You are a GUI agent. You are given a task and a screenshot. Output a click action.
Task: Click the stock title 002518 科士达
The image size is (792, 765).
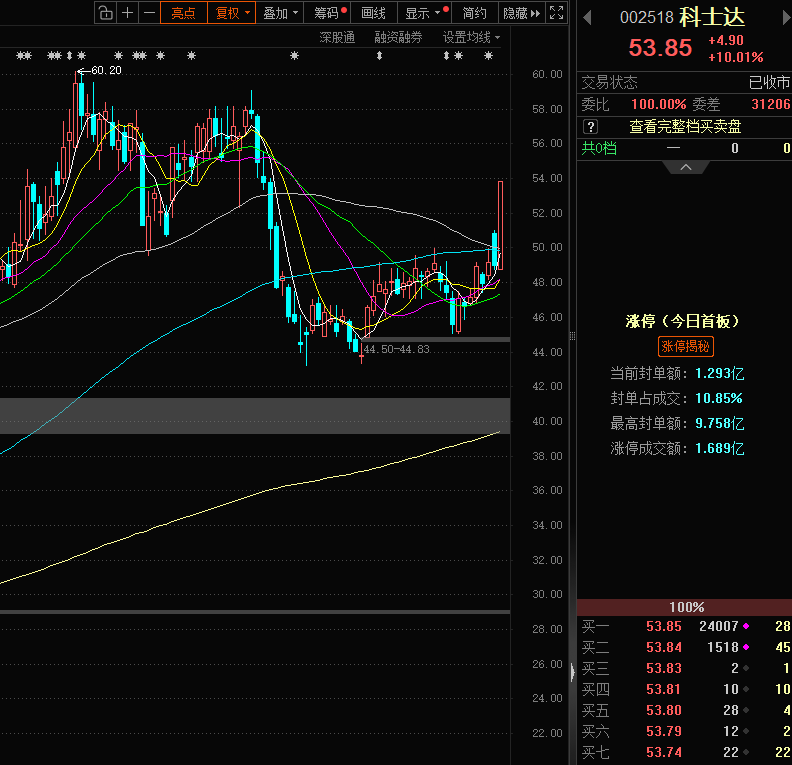(x=682, y=17)
